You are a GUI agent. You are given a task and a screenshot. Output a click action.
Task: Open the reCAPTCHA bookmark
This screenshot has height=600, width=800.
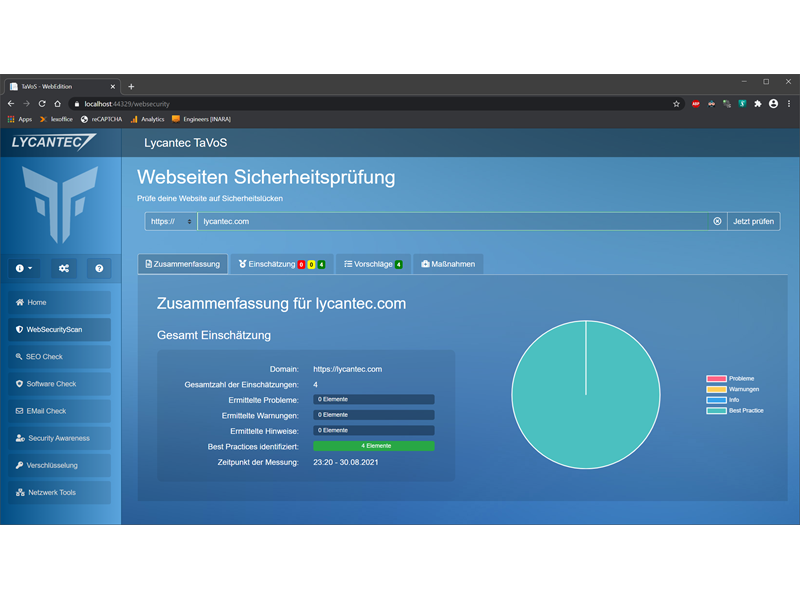(x=102, y=119)
